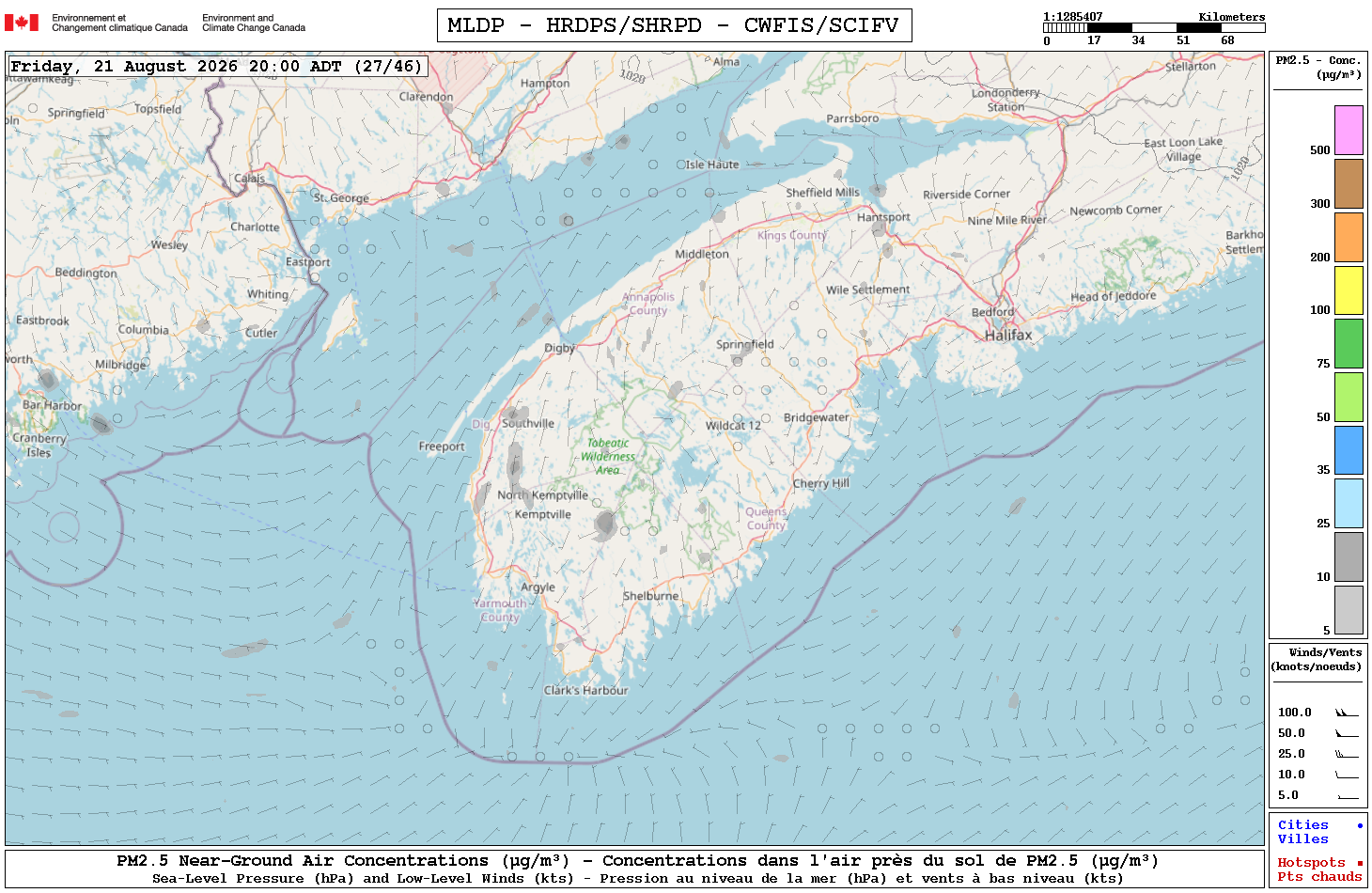The image size is (1372, 893).
Task: Click the Yarmouth County label
Action: 500,610
